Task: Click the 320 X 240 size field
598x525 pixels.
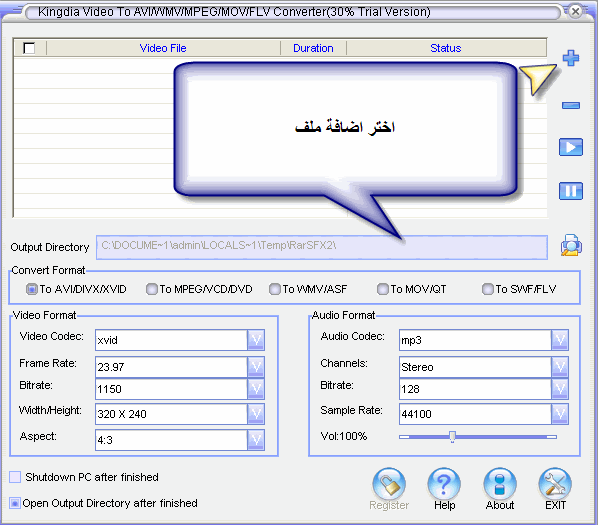Action: 172,414
